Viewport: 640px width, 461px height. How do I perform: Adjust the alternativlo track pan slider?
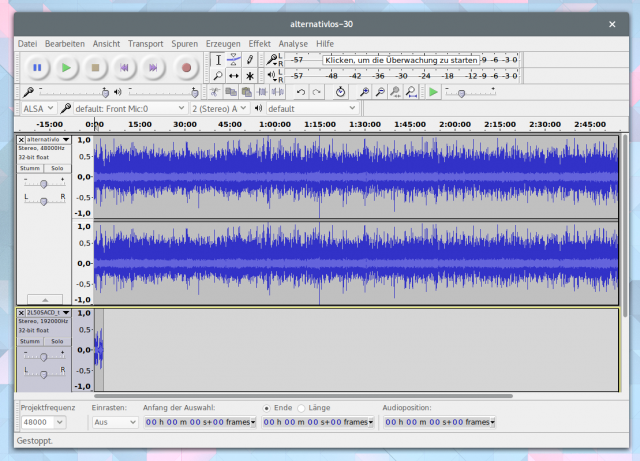(x=44, y=200)
